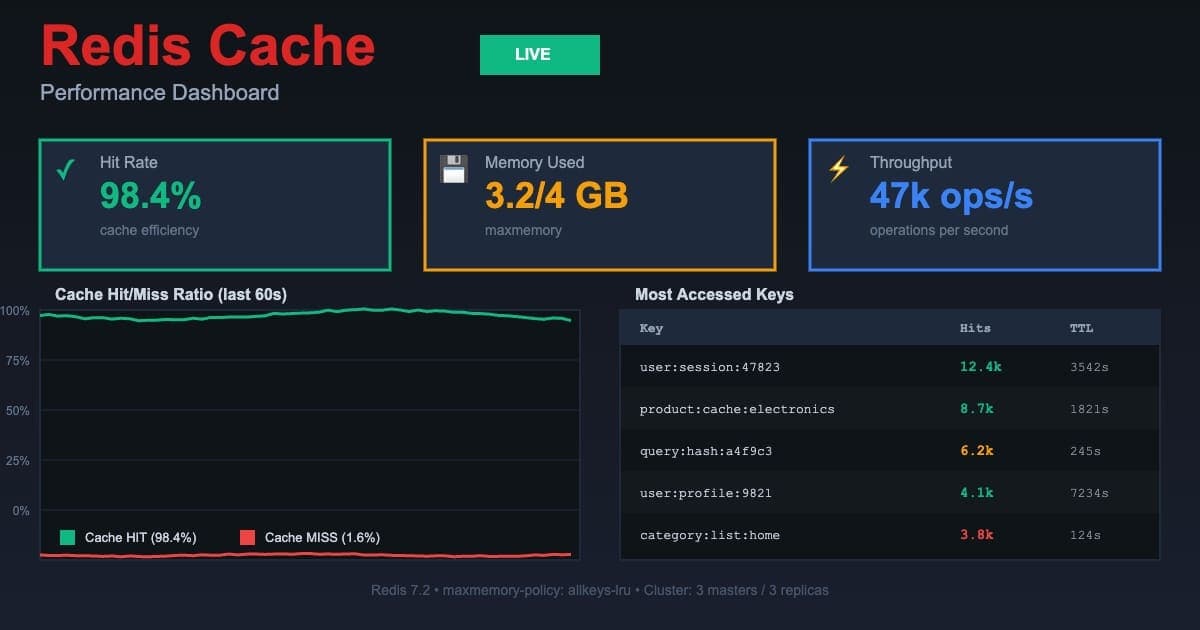The width and height of the screenshot is (1200, 630).
Task: Select the green Cache HIT legend marker
Action: tap(66, 538)
